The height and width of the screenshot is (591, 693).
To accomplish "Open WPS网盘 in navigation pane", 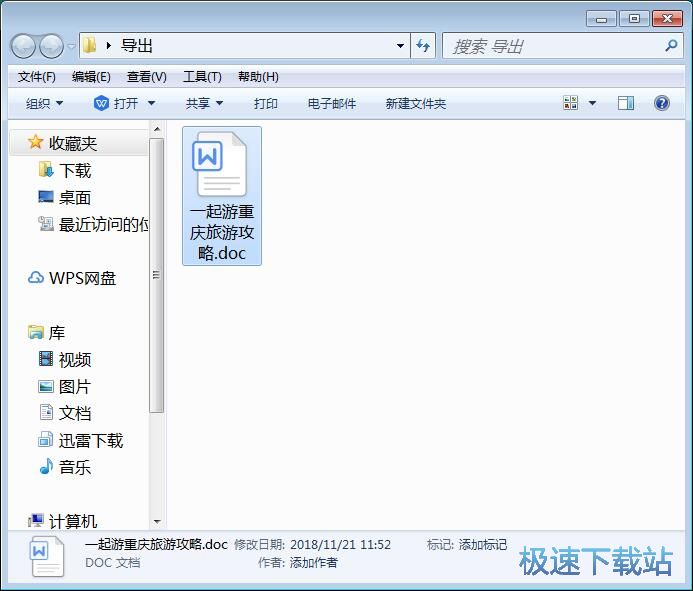I will click(x=83, y=278).
